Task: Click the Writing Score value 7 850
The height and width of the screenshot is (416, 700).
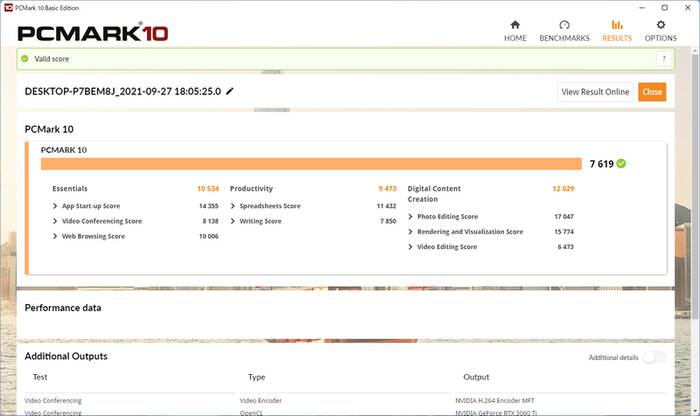Action: [388, 221]
